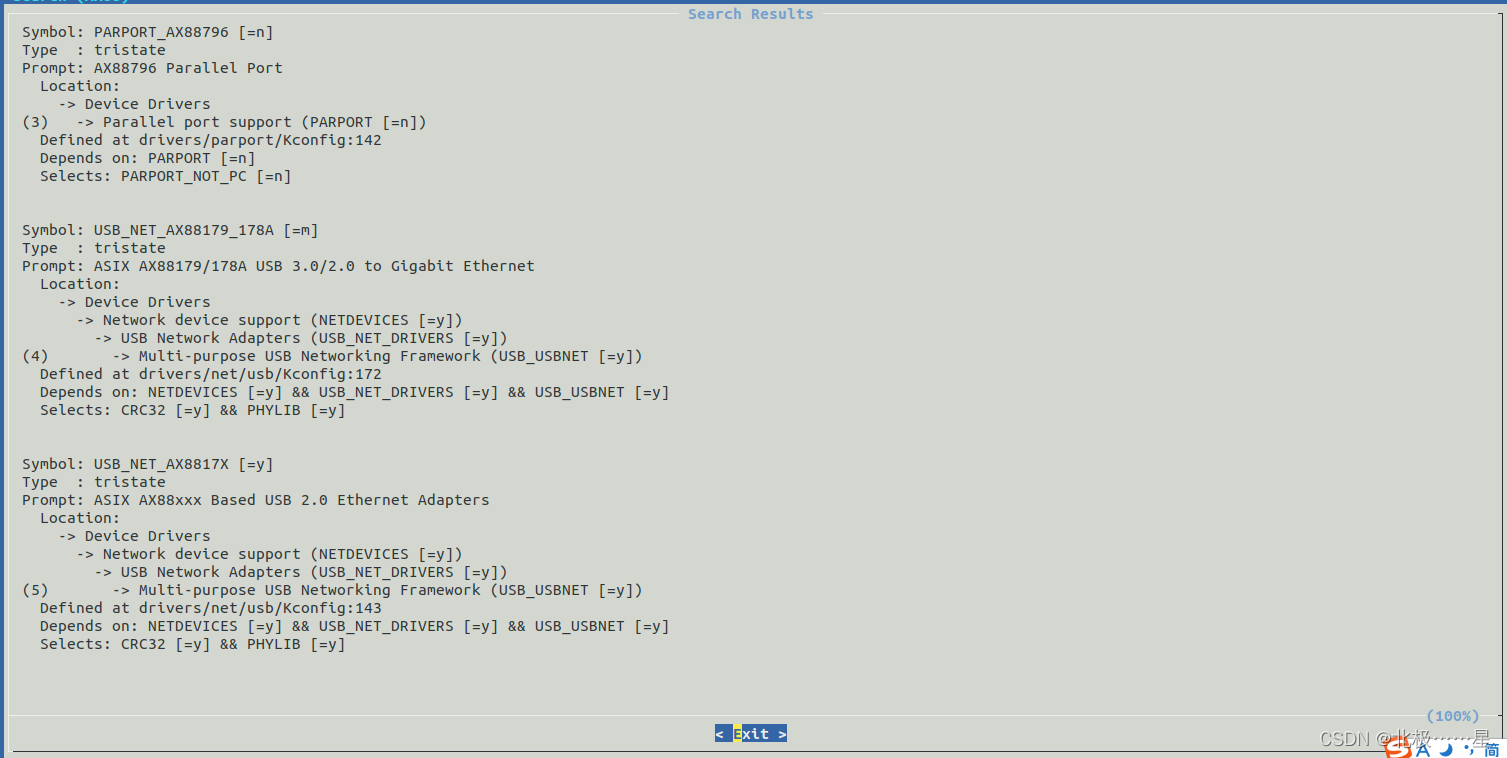Open the Sogou input method logo

[x=1399, y=748]
